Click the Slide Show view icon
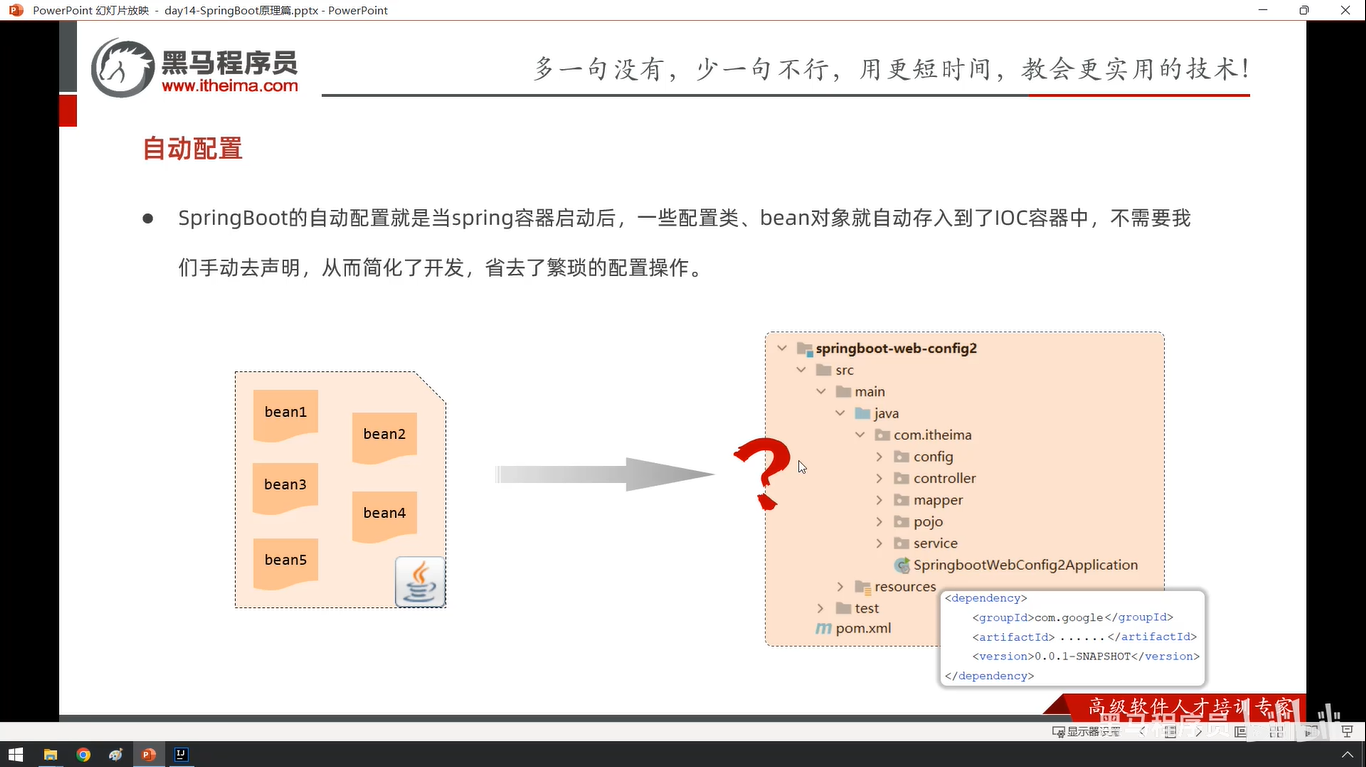This screenshot has height=767, width=1366. (x=1347, y=732)
